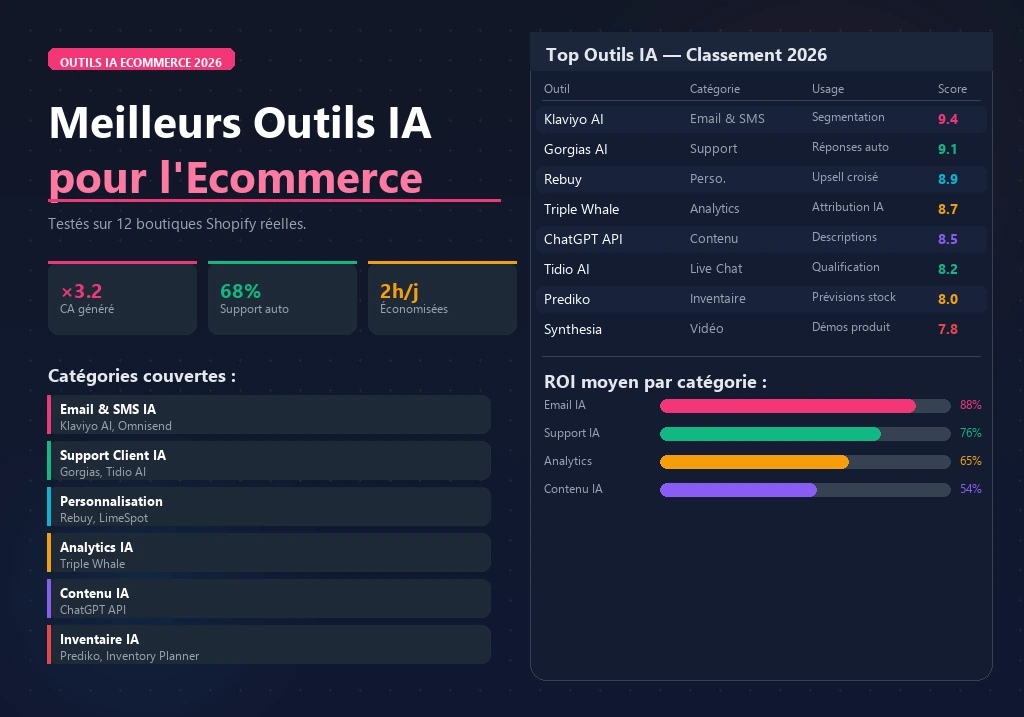Click the Top Outils IA — Classement 2026 title

click(x=686, y=55)
